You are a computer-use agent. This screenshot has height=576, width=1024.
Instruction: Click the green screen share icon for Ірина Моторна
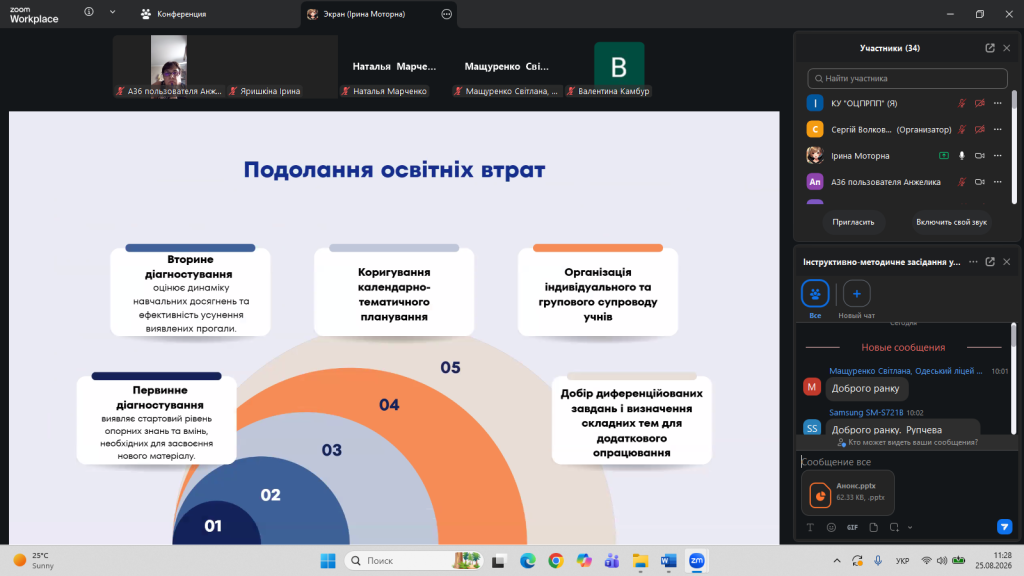pos(944,155)
